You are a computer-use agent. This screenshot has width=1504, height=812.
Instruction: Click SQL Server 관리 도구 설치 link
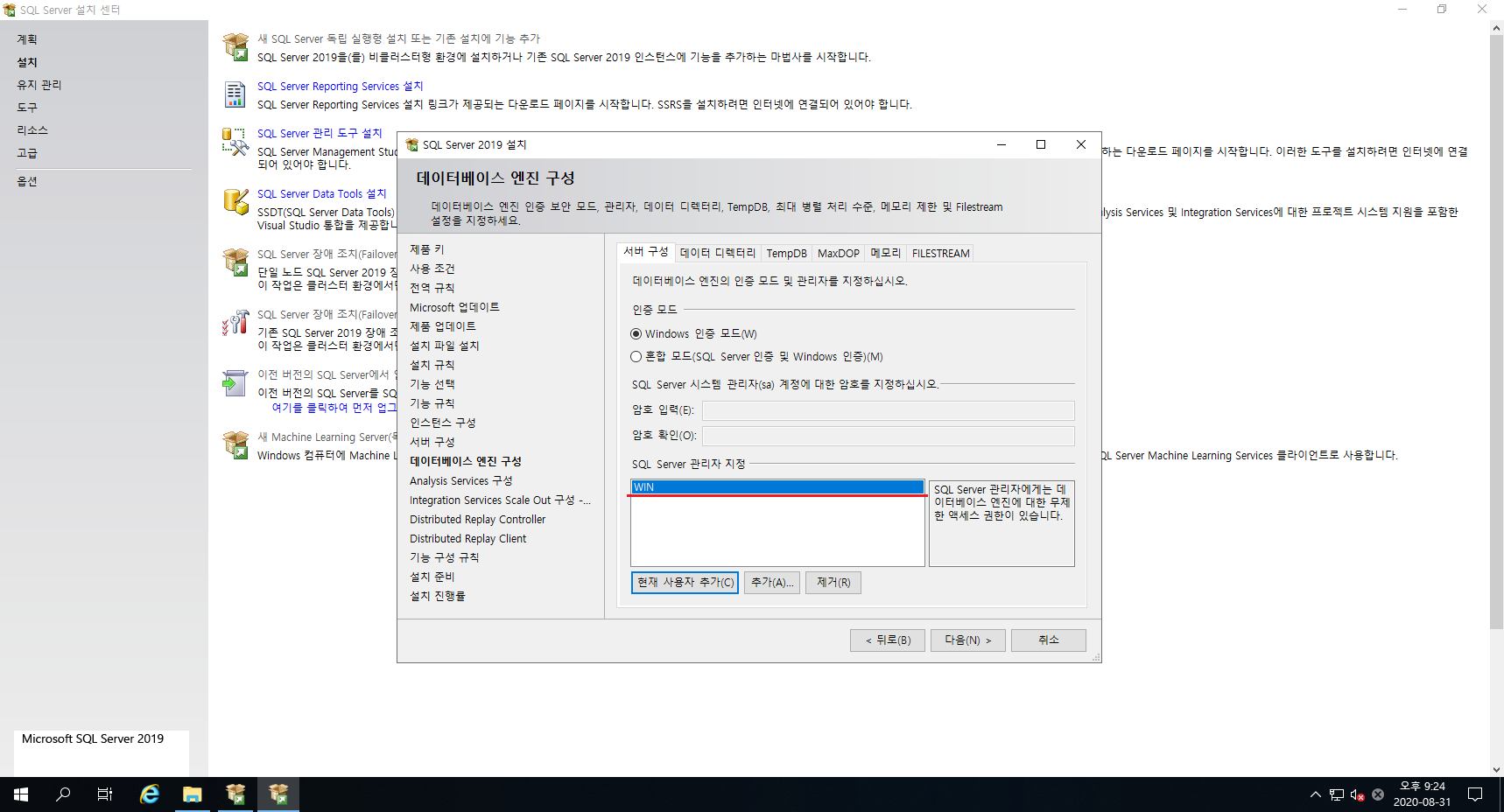tap(320, 133)
